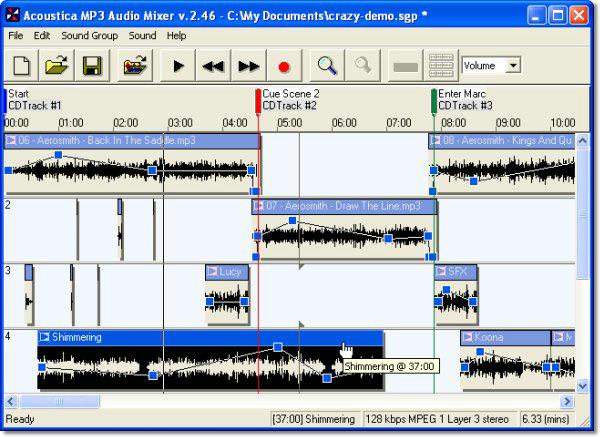The width and height of the screenshot is (600, 437).
Task: Click the 'CD Track #1' label
Action: (35, 106)
